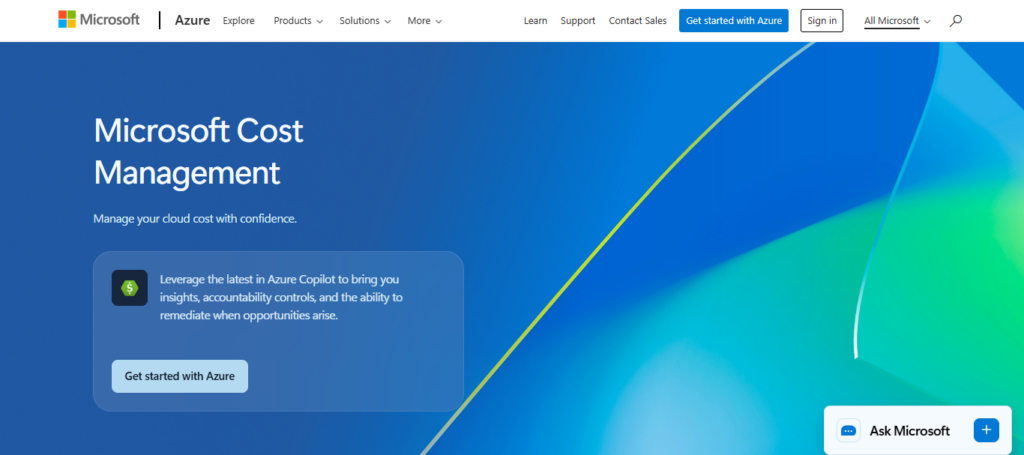Open the Explore menu item
Image resolution: width=1024 pixels, height=455 pixels.
tap(239, 21)
